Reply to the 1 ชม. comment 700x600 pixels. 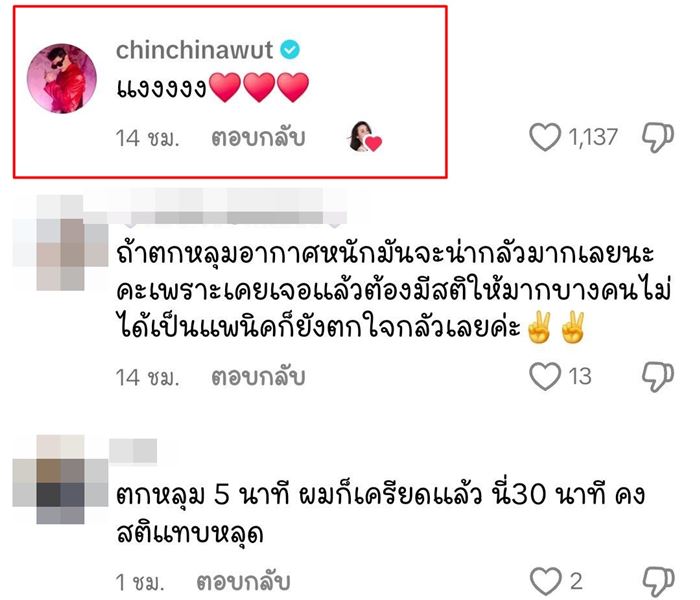(x=243, y=582)
